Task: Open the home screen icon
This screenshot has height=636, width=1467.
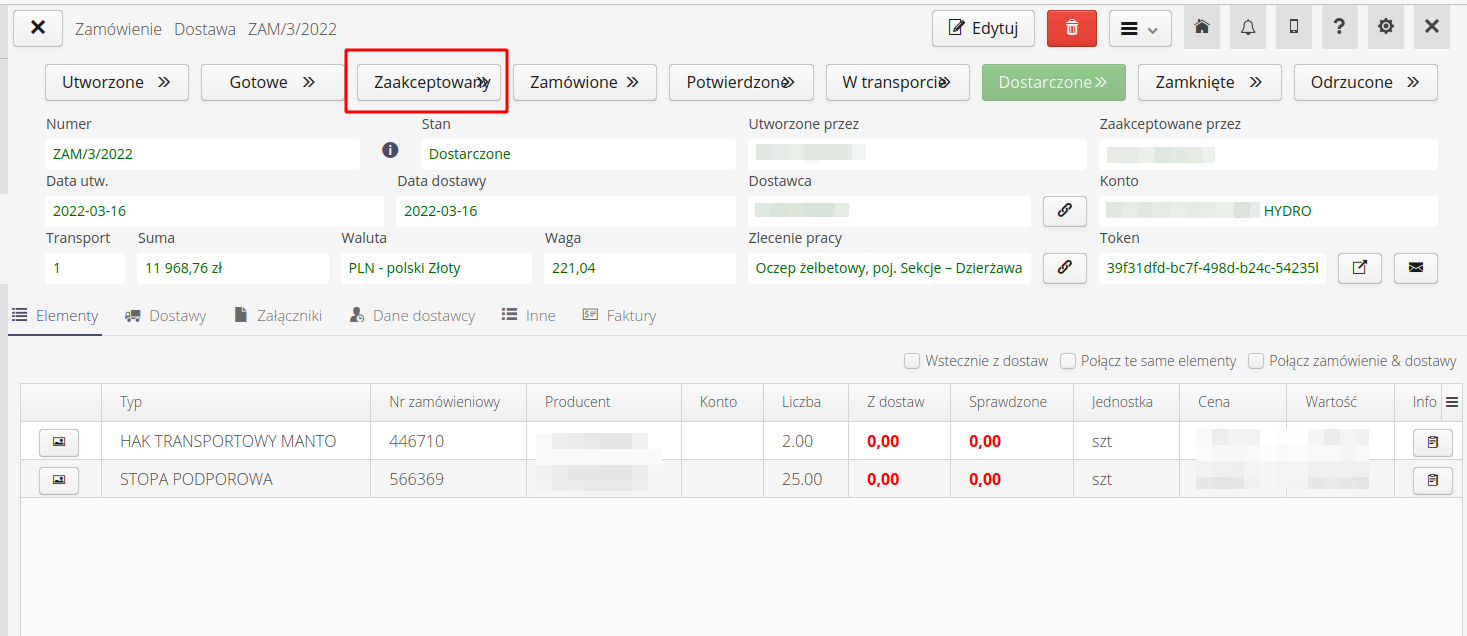Action: pyautogui.click(x=1201, y=27)
